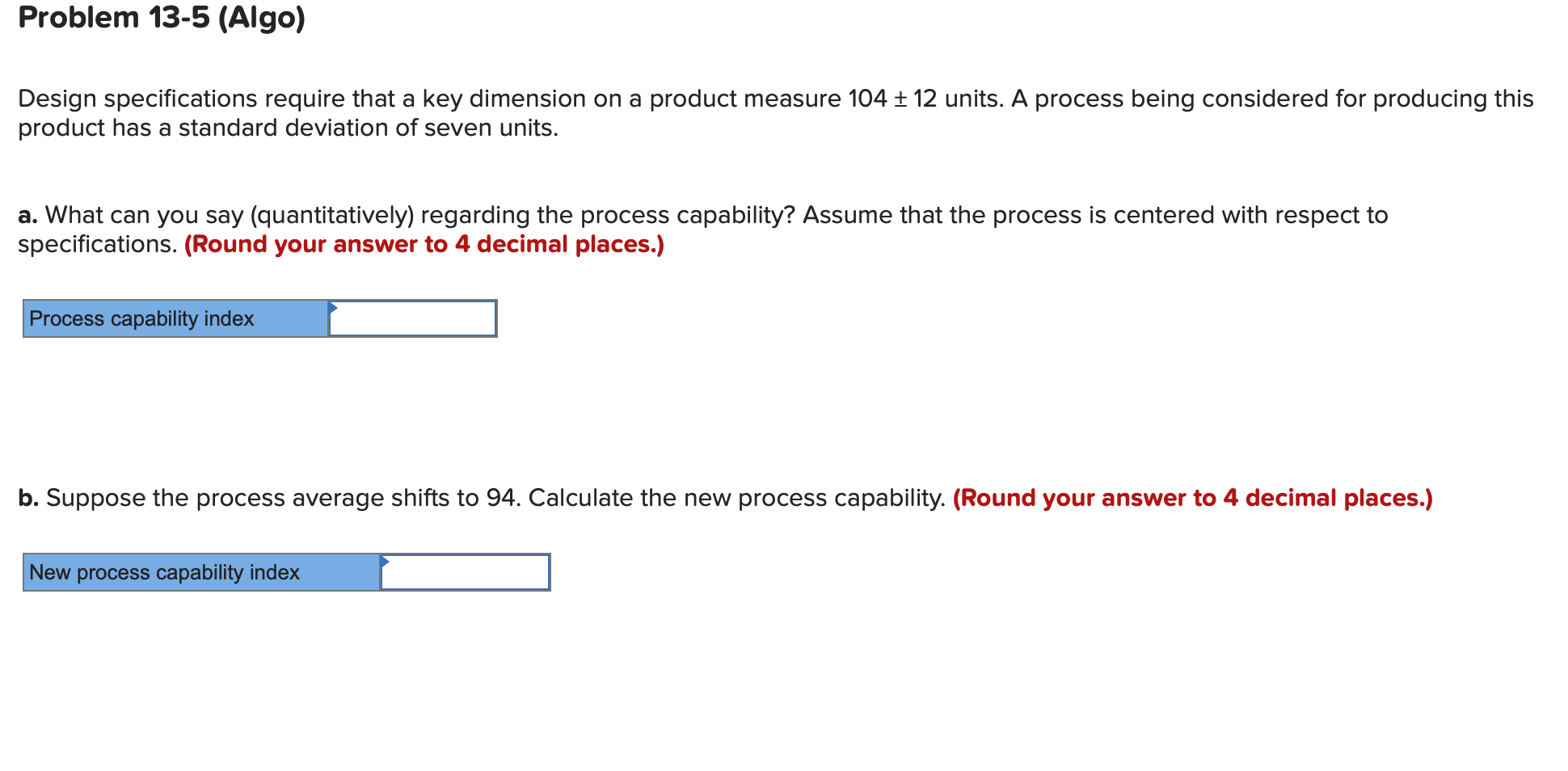Click the bold letter b label
This screenshot has width=1568, height=771.
coord(27,498)
